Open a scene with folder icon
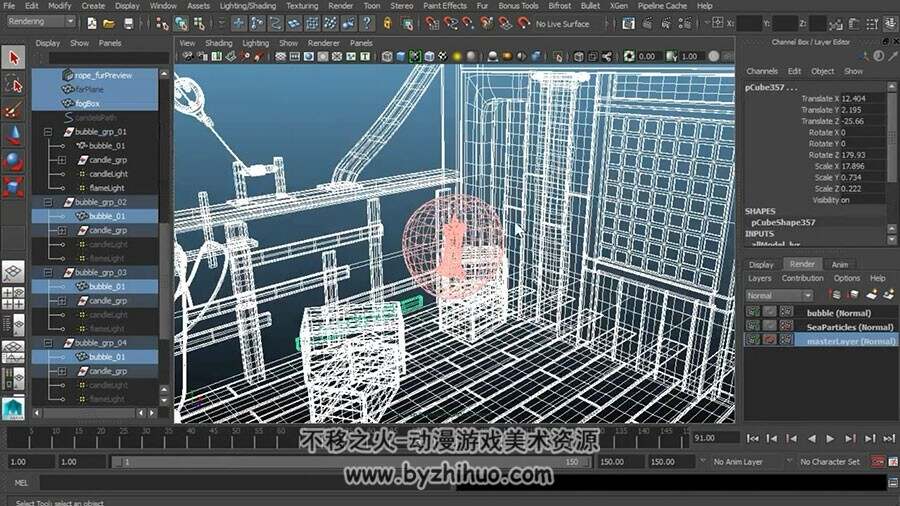Image resolution: width=900 pixels, height=506 pixels. [x=108, y=24]
